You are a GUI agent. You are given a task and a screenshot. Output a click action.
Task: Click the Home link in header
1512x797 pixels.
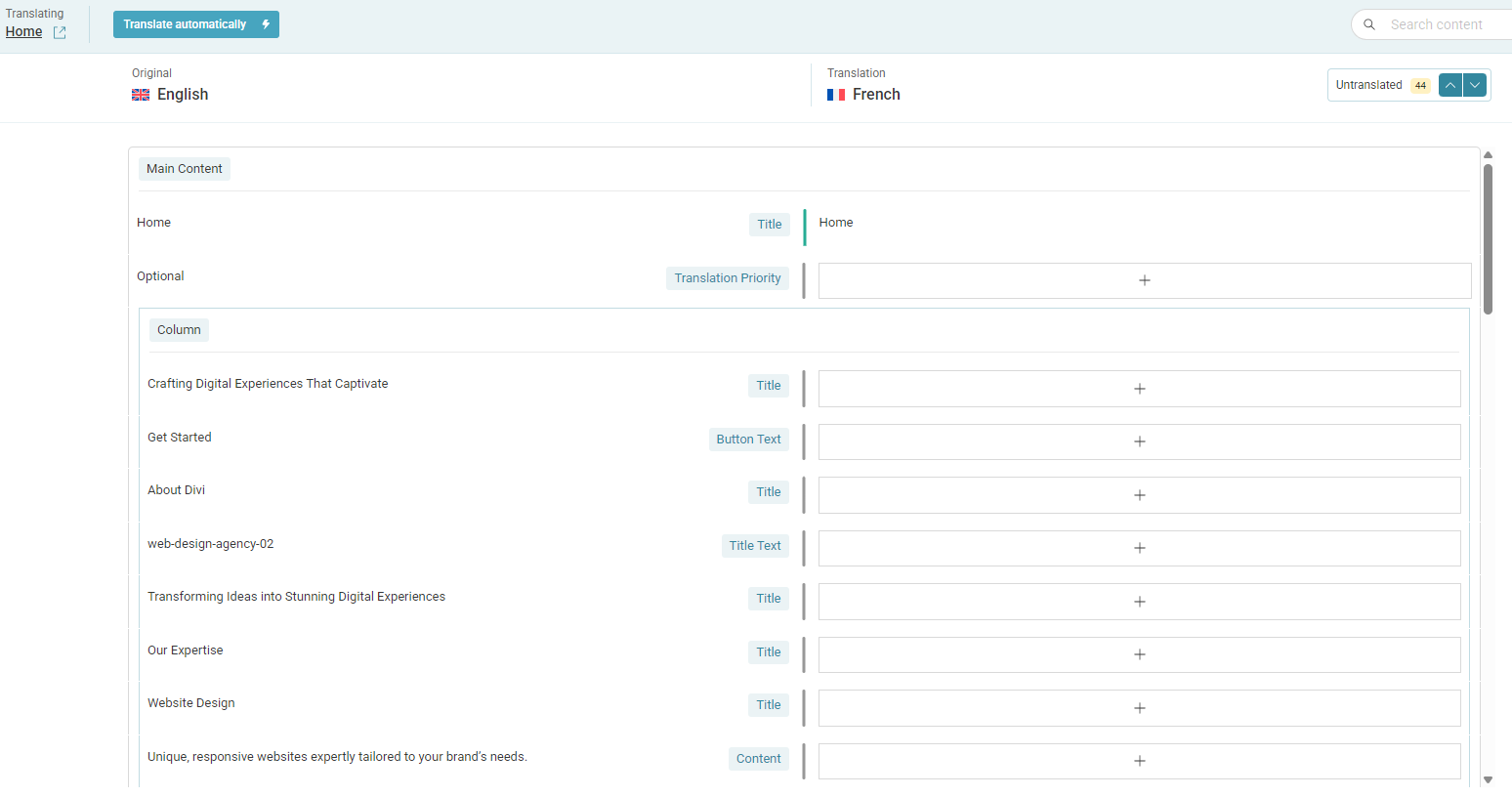[x=23, y=32]
